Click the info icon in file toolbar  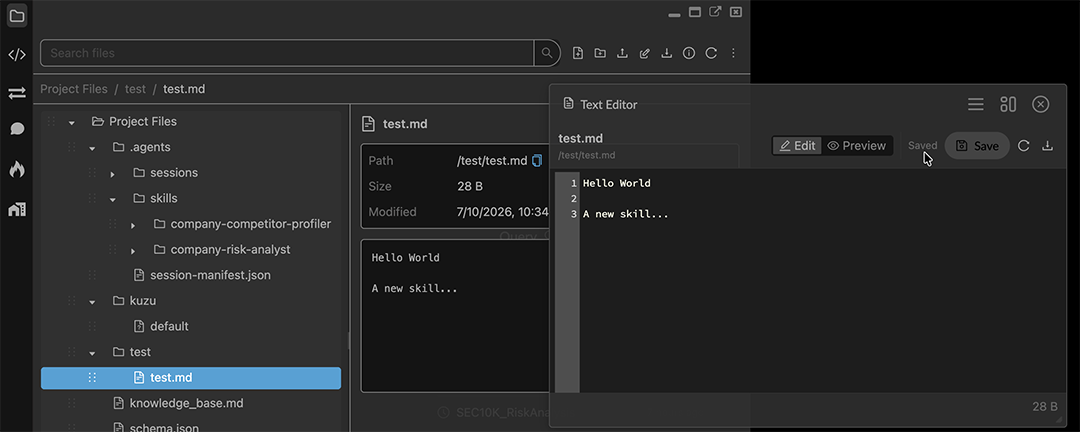pyautogui.click(x=689, y=53)
